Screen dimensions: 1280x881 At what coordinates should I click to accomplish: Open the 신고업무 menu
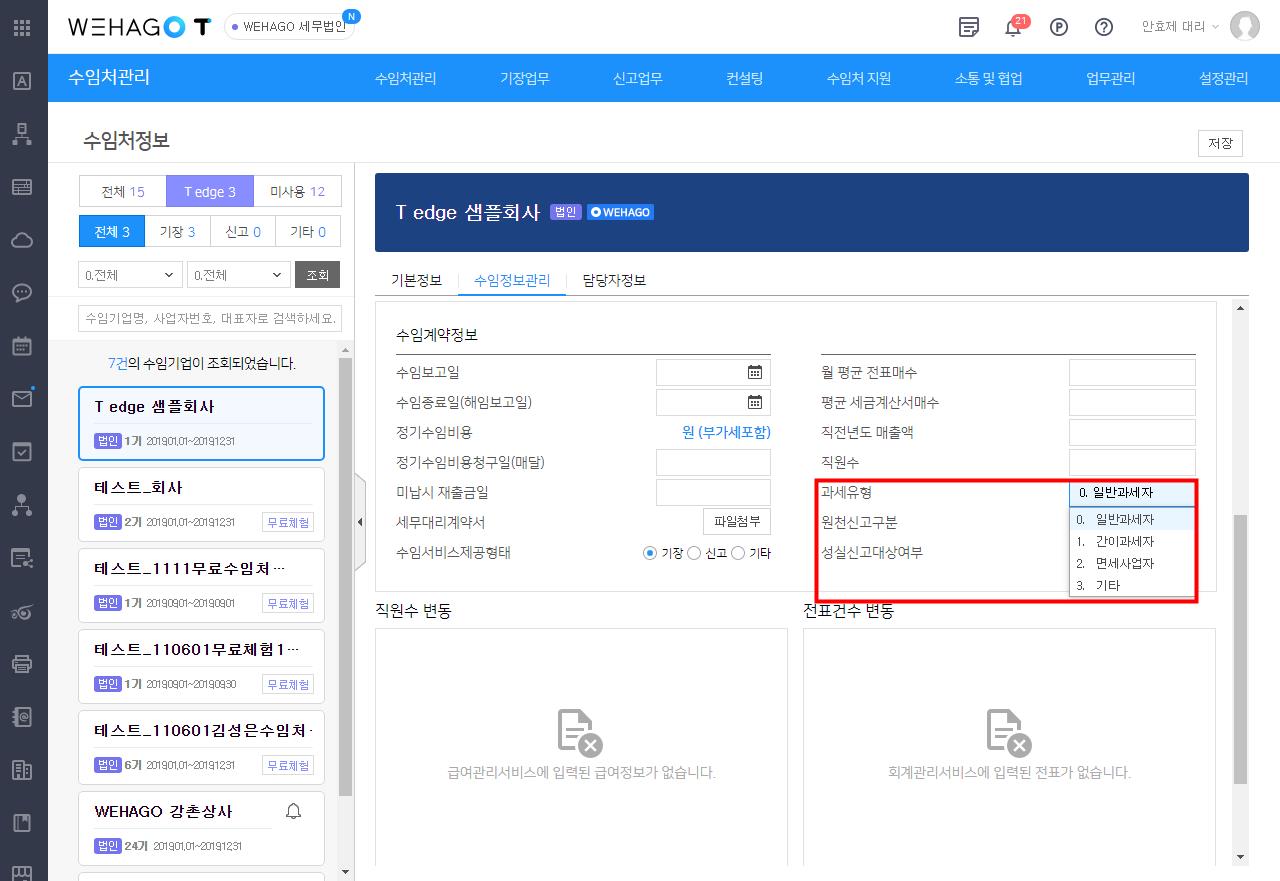click(637, 78)
